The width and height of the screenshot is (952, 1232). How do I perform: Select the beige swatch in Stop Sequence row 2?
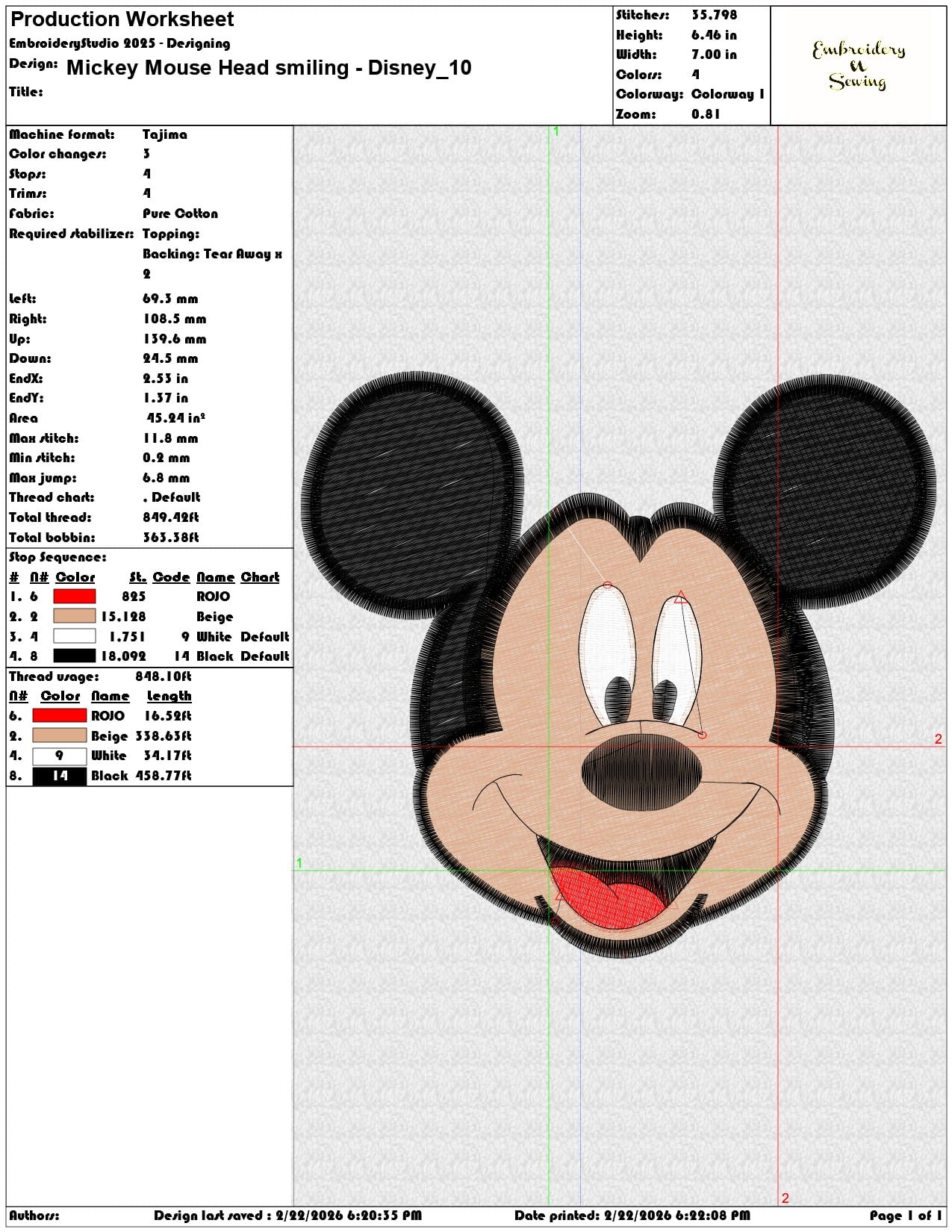(x=75, y=616)
